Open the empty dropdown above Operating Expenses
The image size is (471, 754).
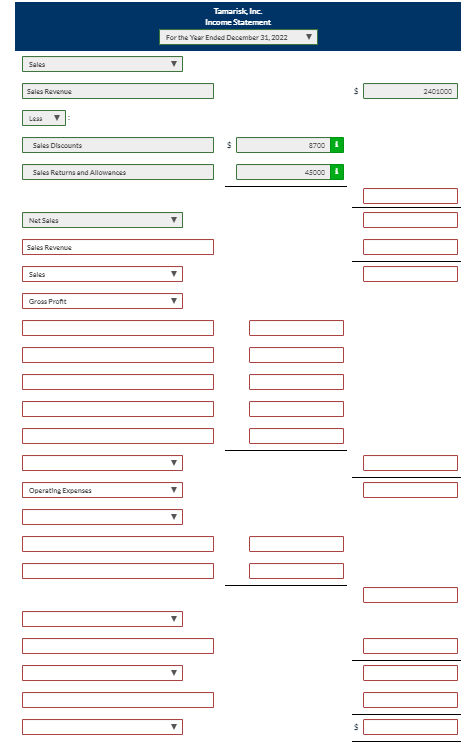[102, 463]
